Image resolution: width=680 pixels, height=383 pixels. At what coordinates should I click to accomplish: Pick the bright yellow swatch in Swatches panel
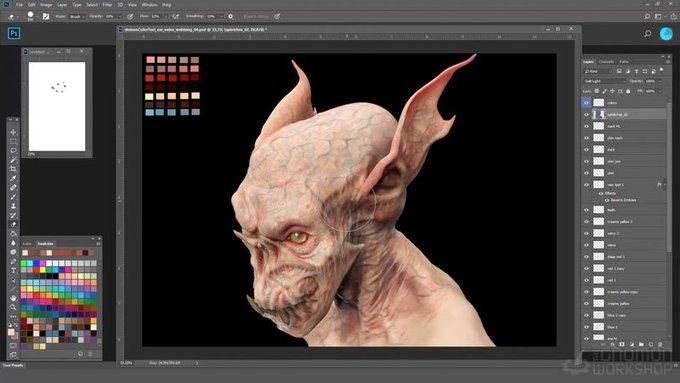42,270
